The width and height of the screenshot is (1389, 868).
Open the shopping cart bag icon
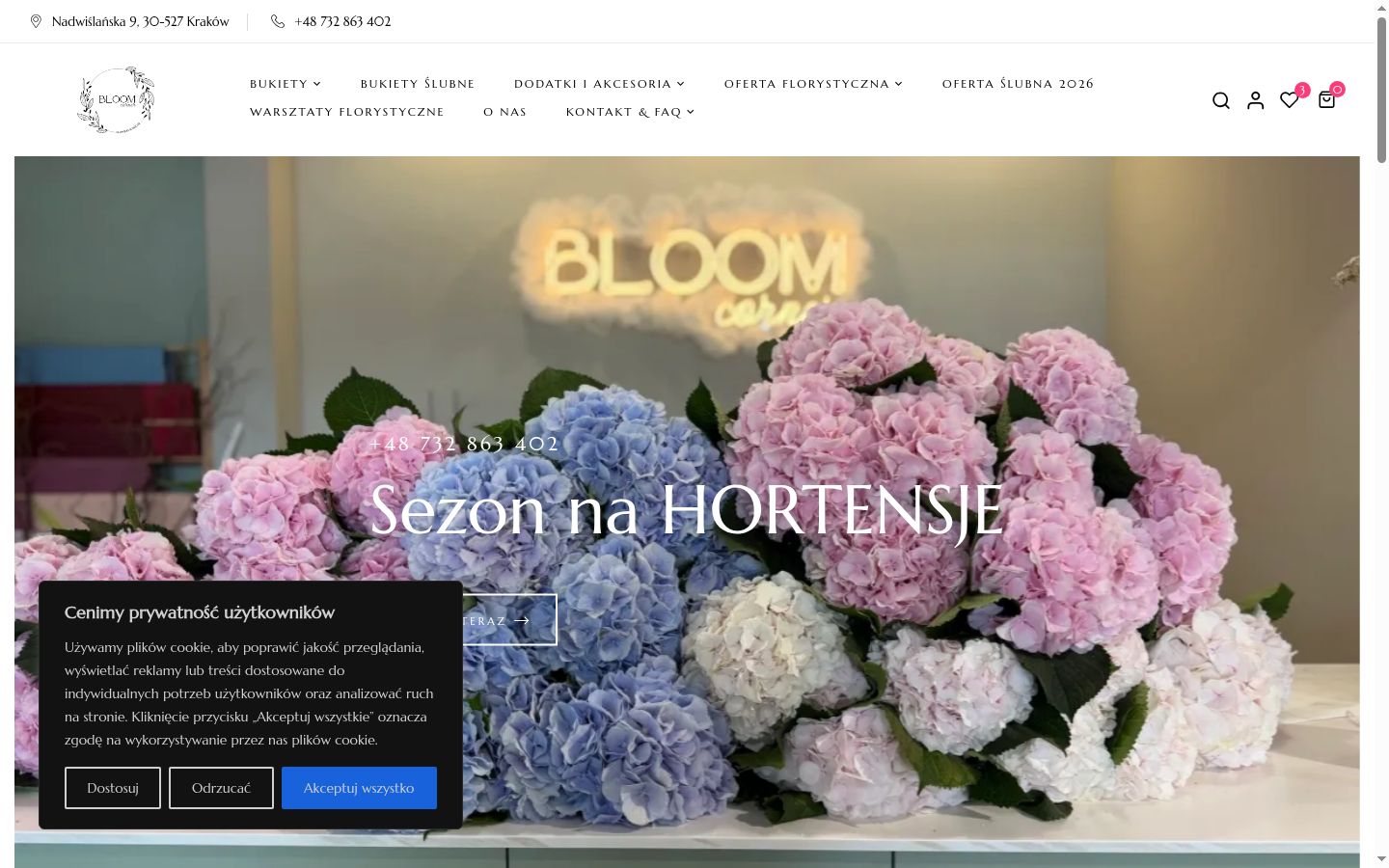[x=1326, y=99]
